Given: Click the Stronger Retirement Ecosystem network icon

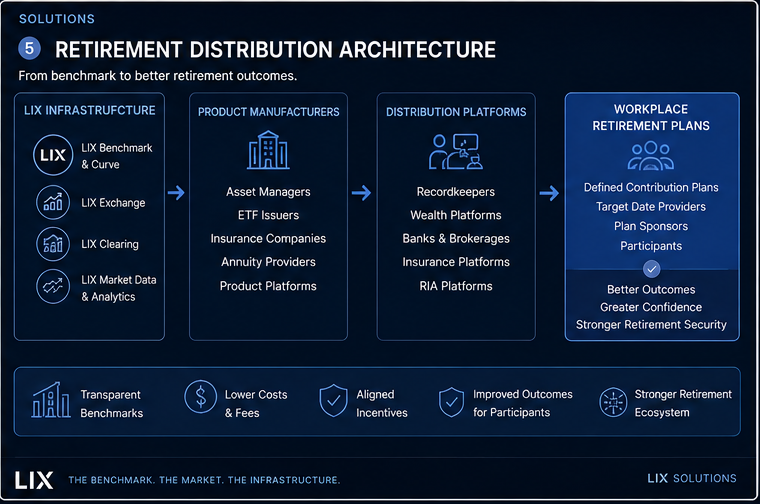Looking at the screenshot, I should pos(613,402).
